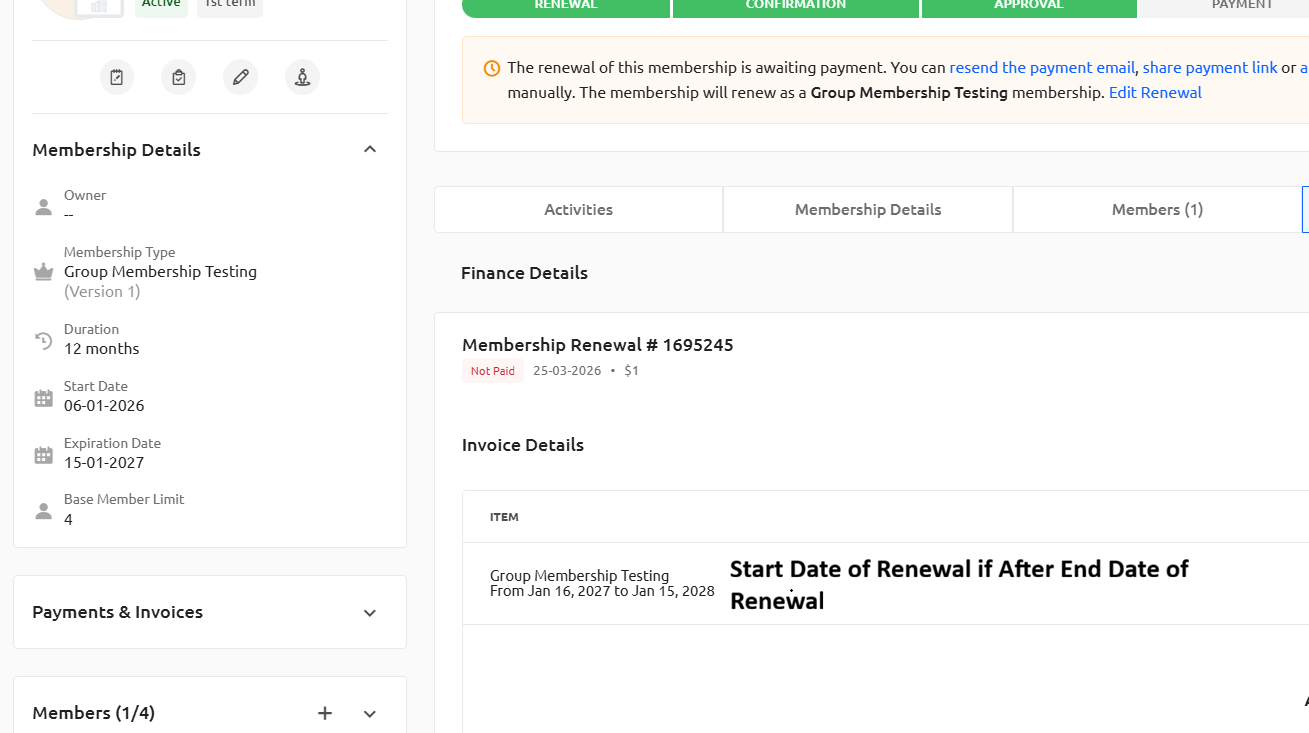1309x733 pixels.
Task: Expand the Payments & Invoices section
Action: point(370,613)
